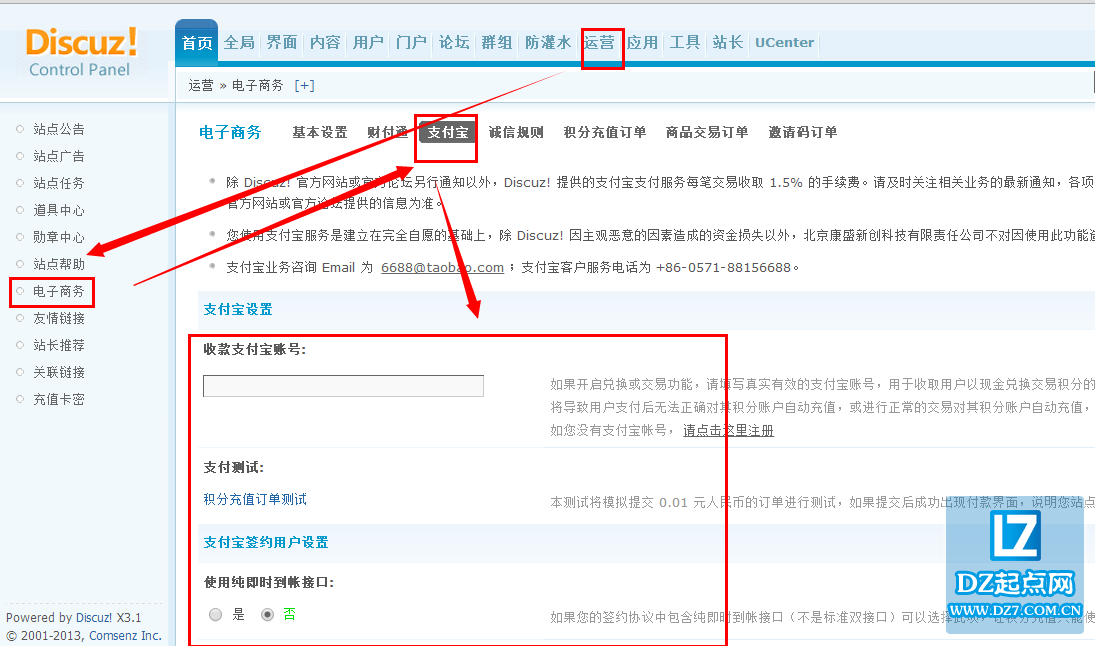
Task: Open 友情链接 in the sidebar
Action: click(x=59, y=318)
